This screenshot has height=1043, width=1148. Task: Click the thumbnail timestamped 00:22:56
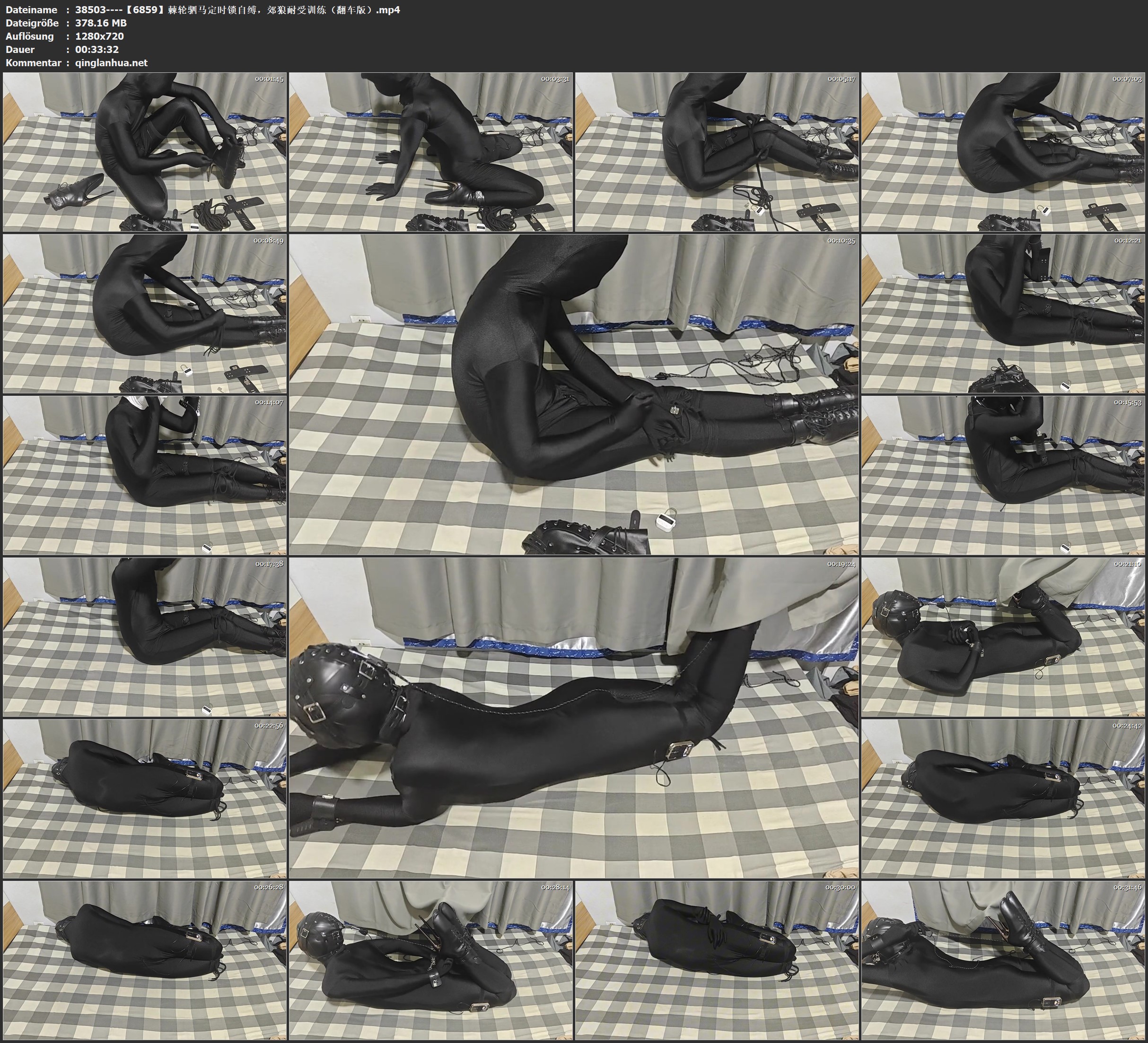click(x=145, y=798)
